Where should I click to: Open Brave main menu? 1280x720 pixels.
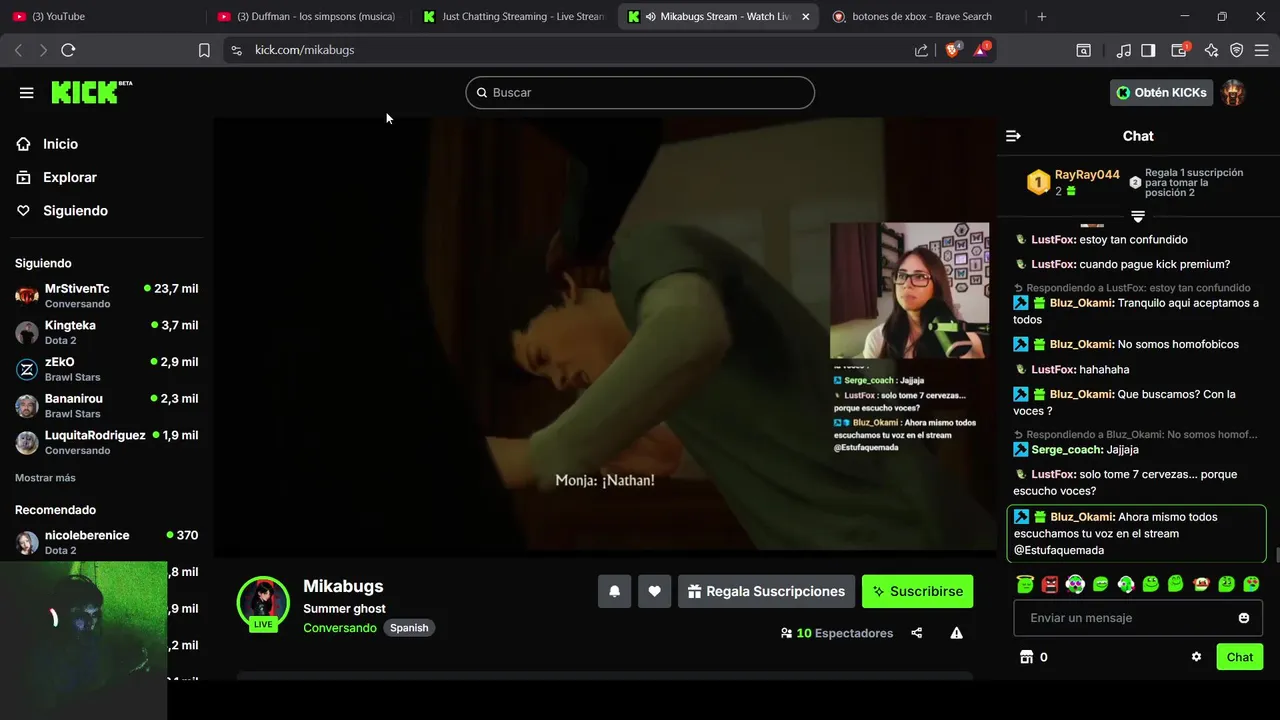click(x=1262, y=50)
